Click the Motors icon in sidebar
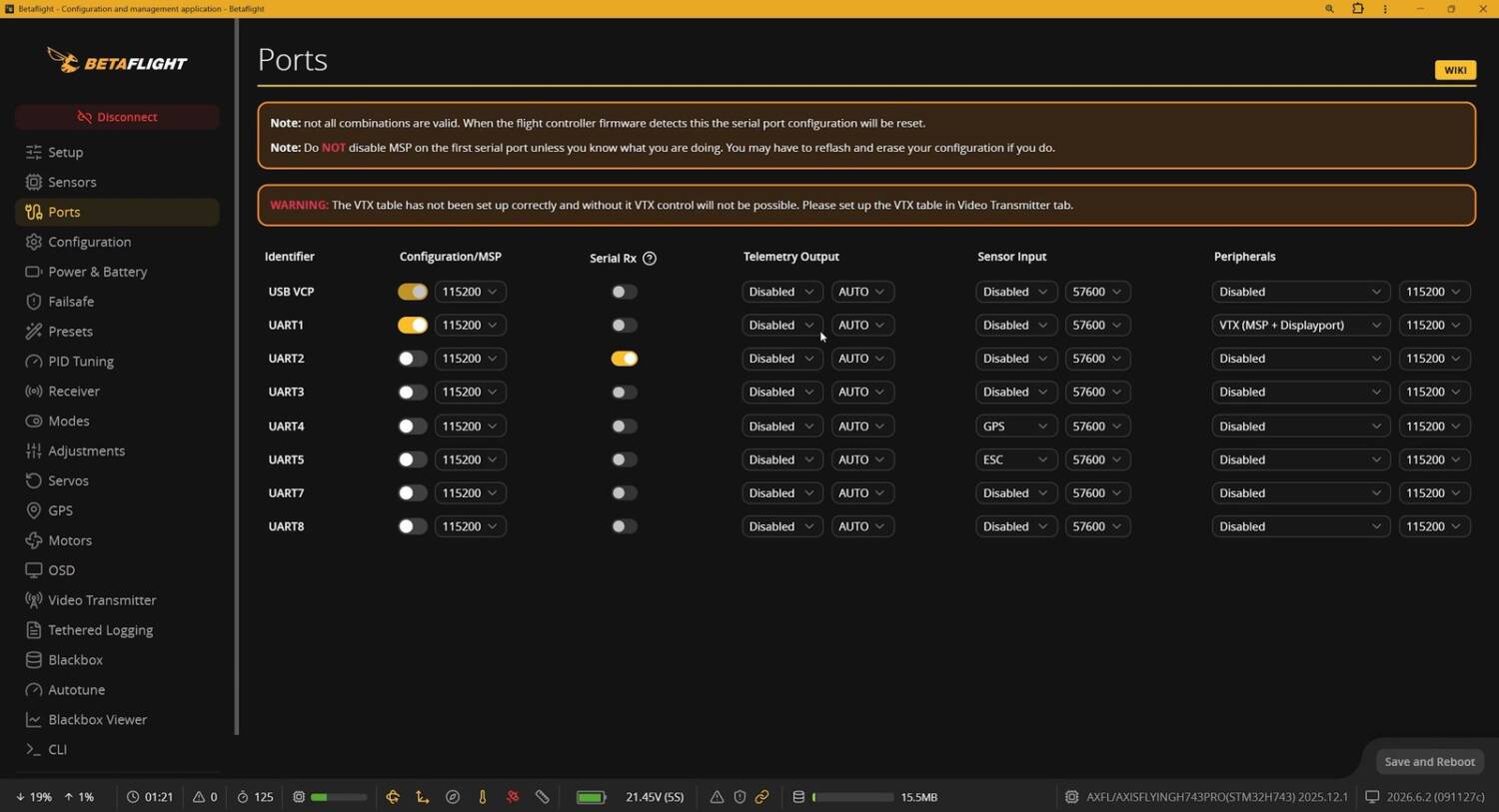1499x812 pixels. [x=34, y=540]
